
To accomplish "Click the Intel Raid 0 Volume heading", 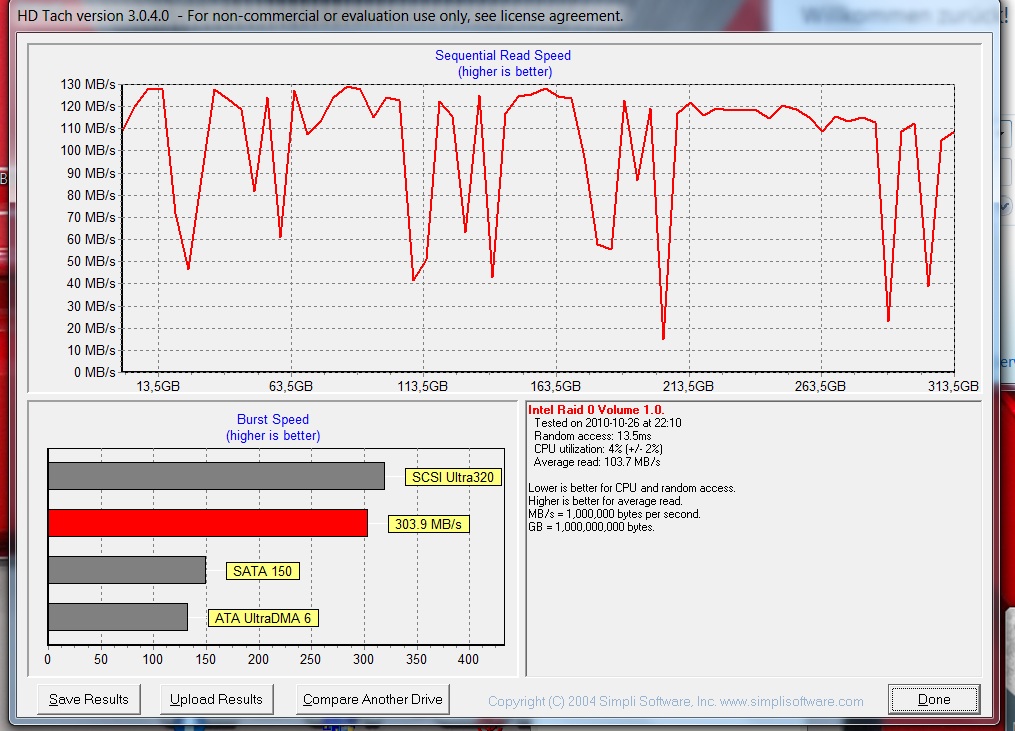I will [596, 410].
